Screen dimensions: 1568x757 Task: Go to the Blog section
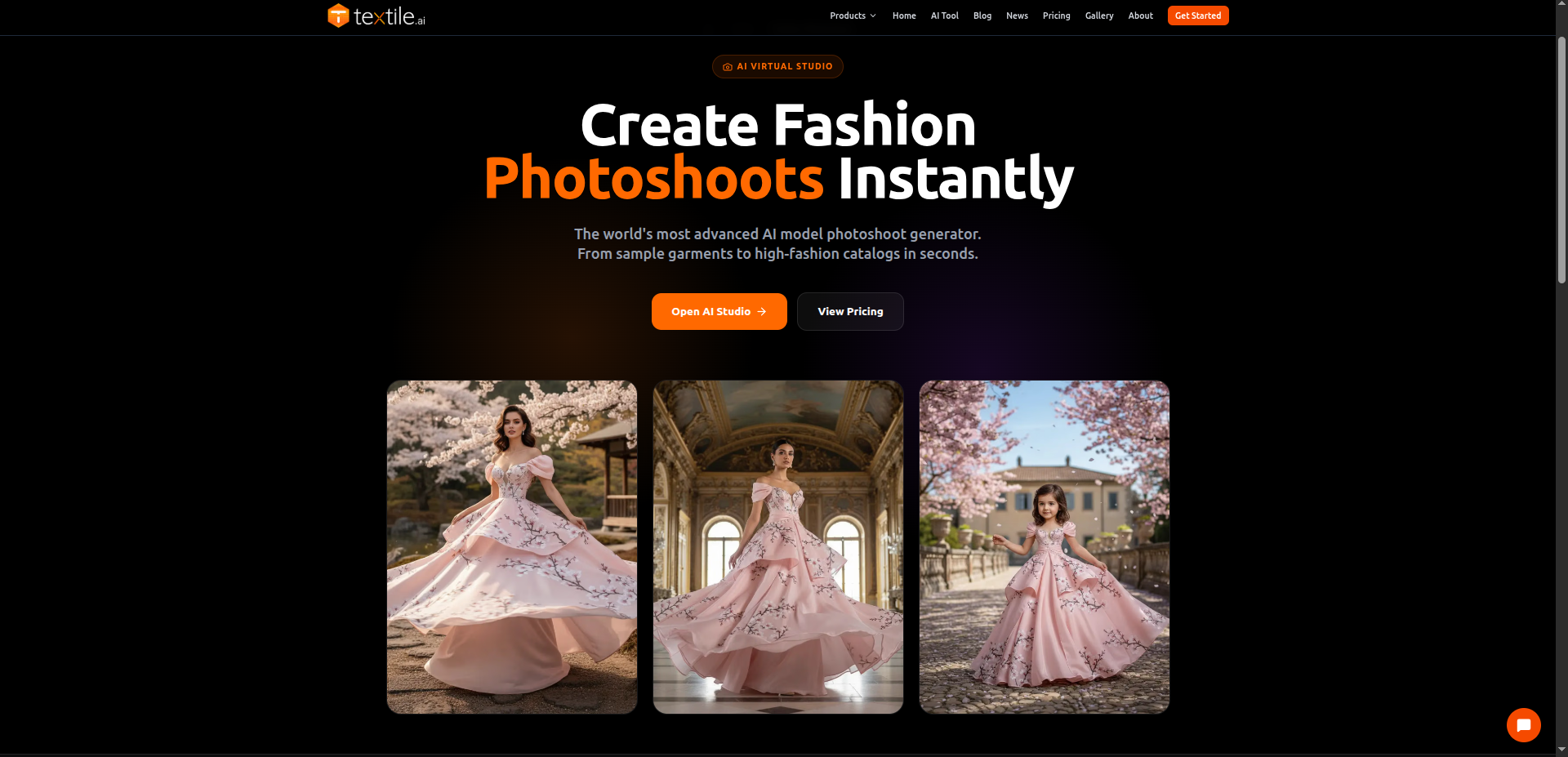coord(982,16)
